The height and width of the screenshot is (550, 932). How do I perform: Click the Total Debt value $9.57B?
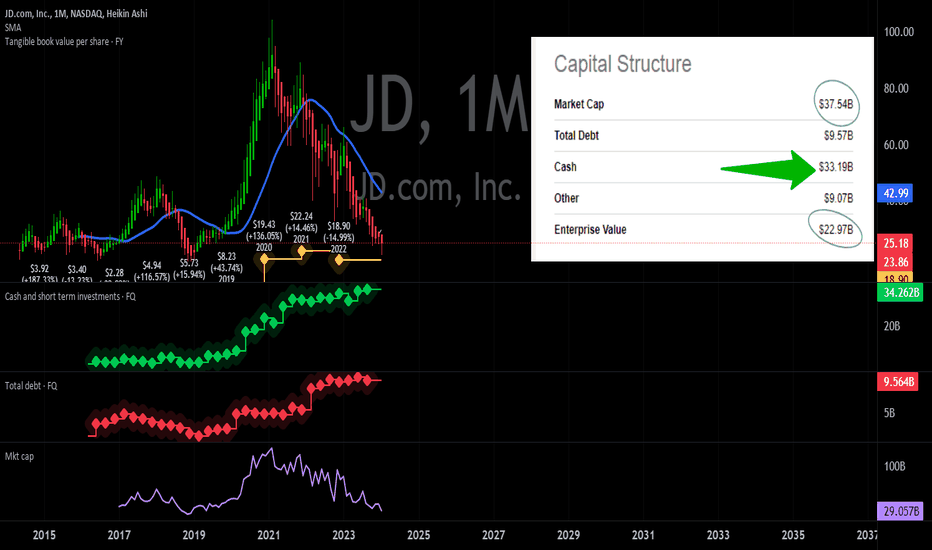(838, 136)
